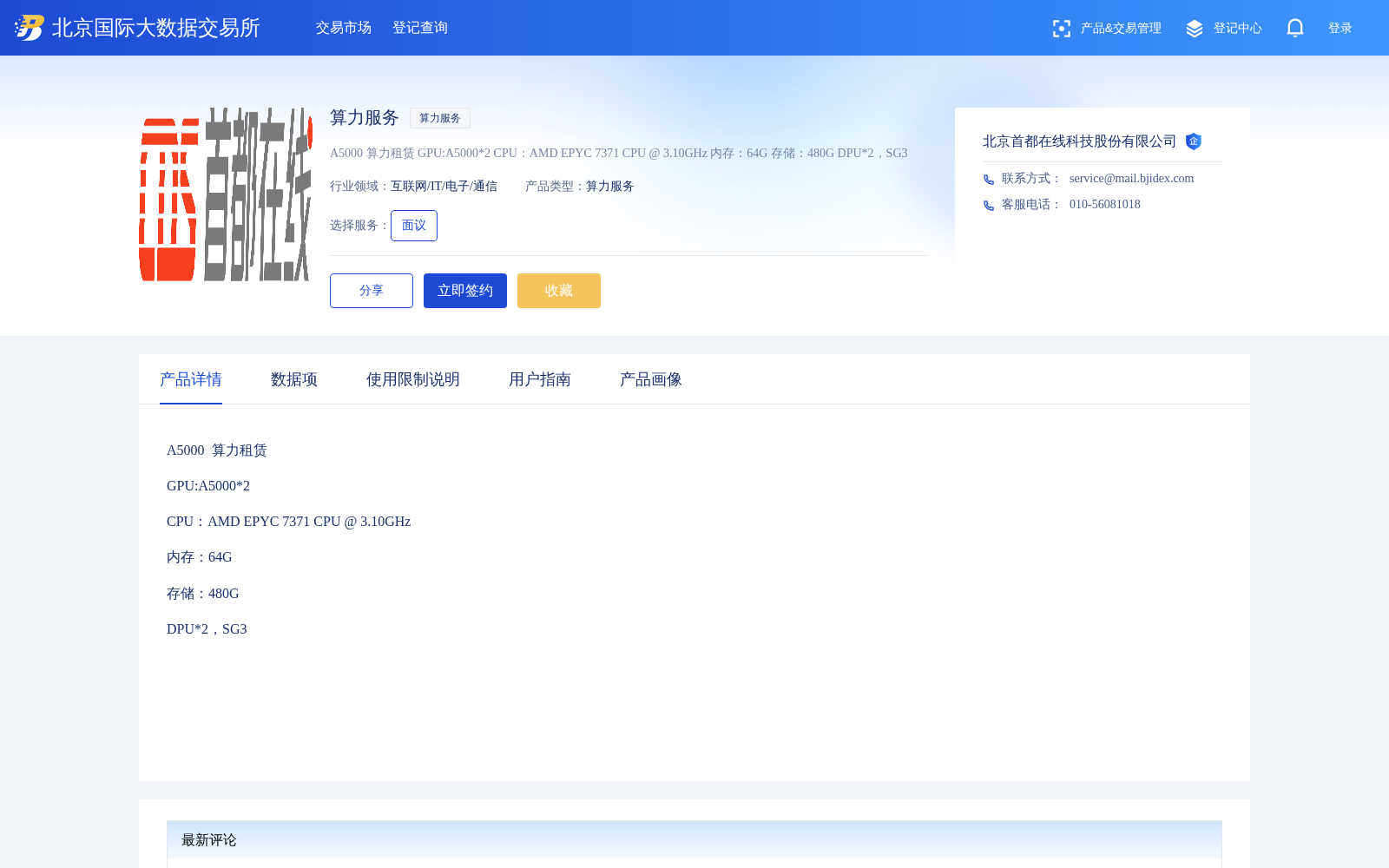Switch to the 使用限制说明 tab
The height and width of the screenshot is (868, 1389).
(413, 379)
